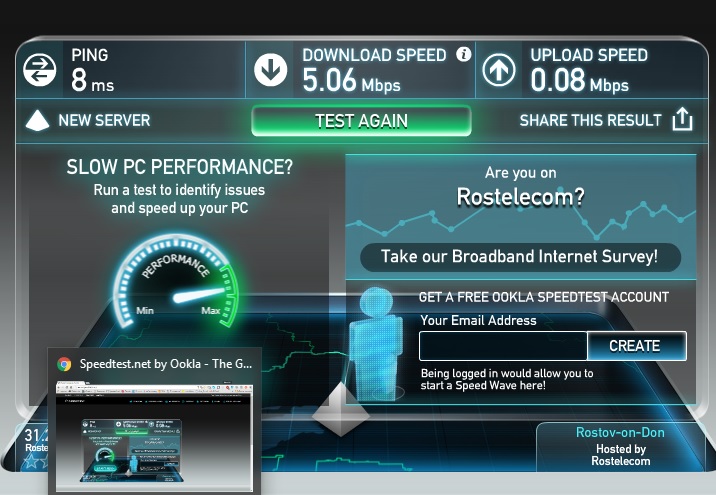Click the TEST AGAIN button
The height and width of the screenshot is (495, 716).
[x=361, y=121]
